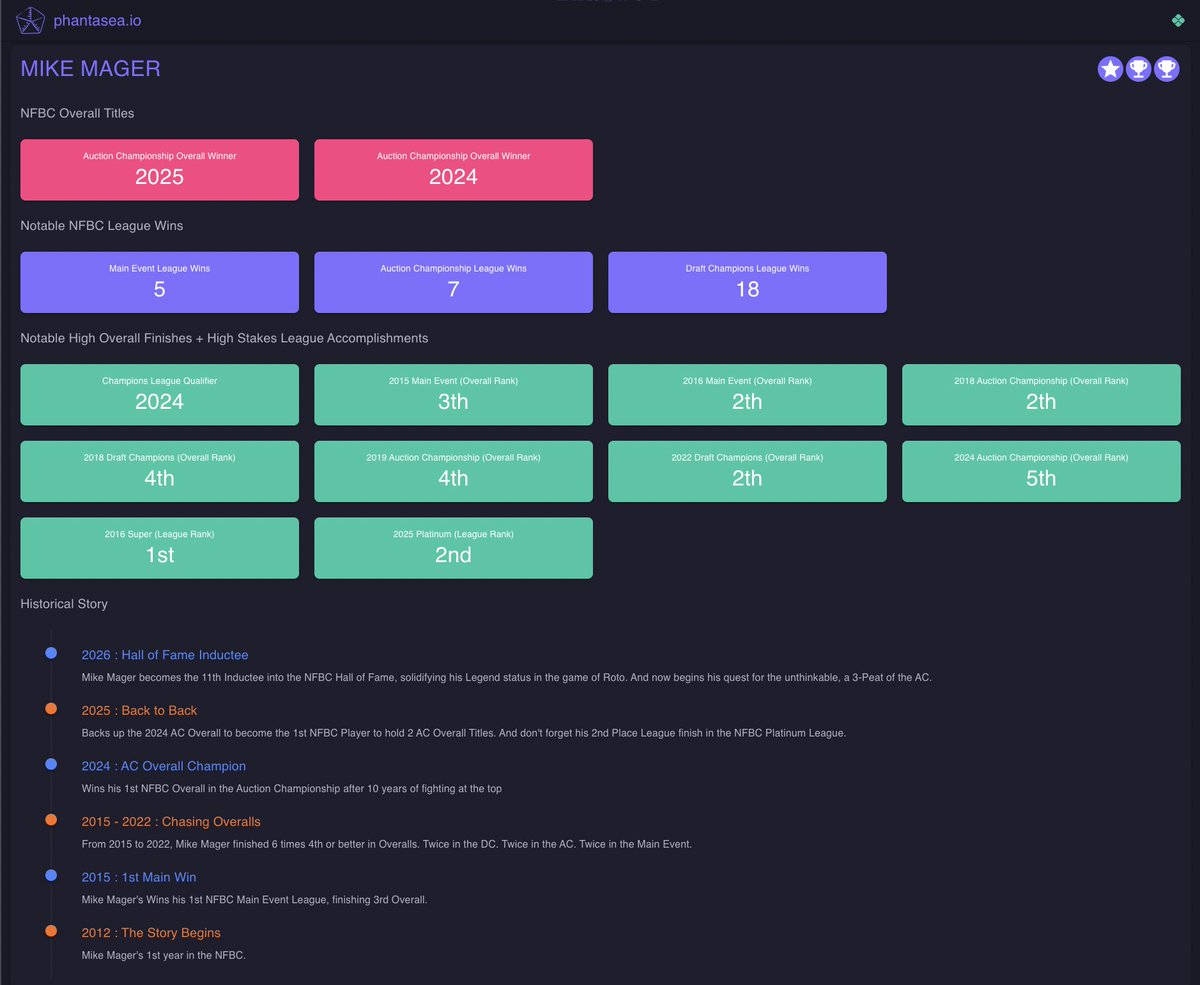1200x985 pixels.
Task: Open the 2018 Draft Champions Overall Rank card
Action: point(160,471)
